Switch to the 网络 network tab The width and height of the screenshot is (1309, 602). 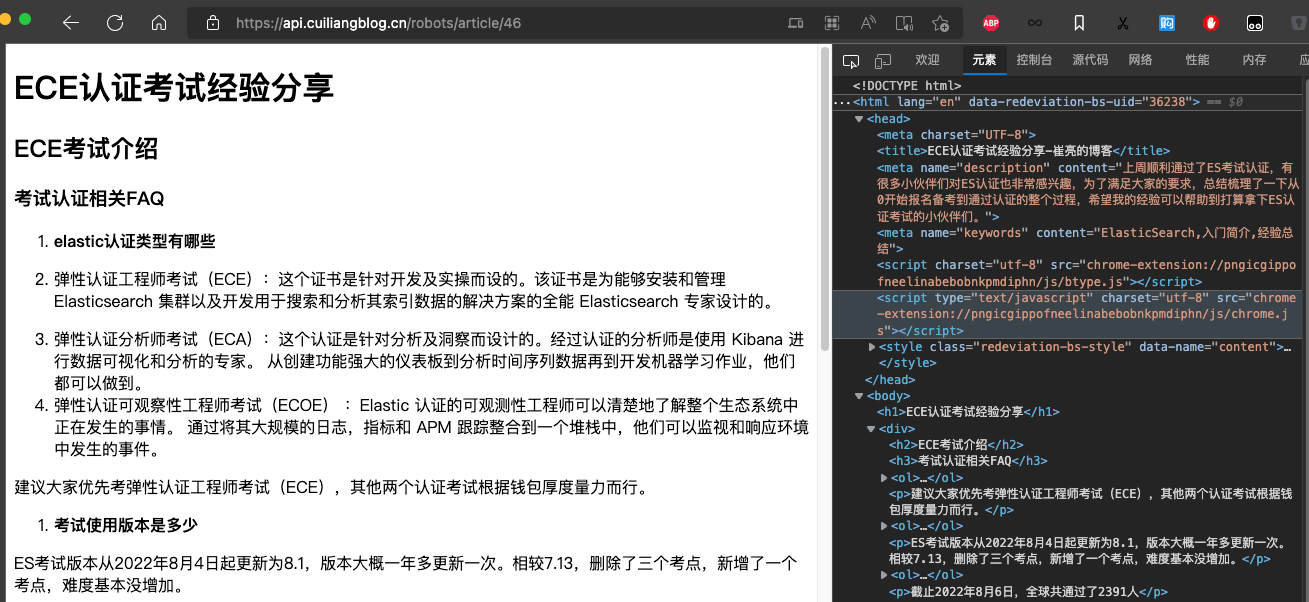coord(1141,60)
